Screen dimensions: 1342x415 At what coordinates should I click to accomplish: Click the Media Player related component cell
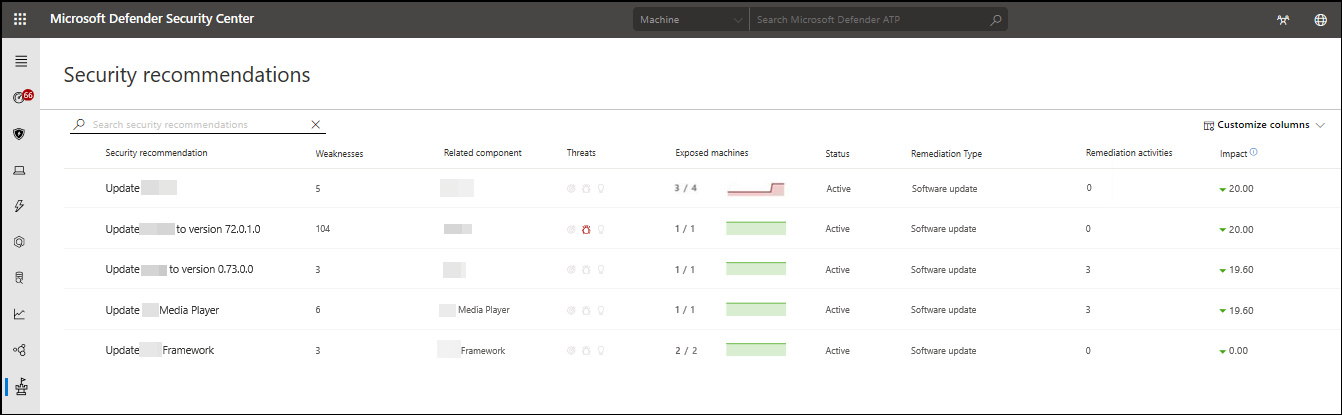pyautogui.click(x=474, y=310)
